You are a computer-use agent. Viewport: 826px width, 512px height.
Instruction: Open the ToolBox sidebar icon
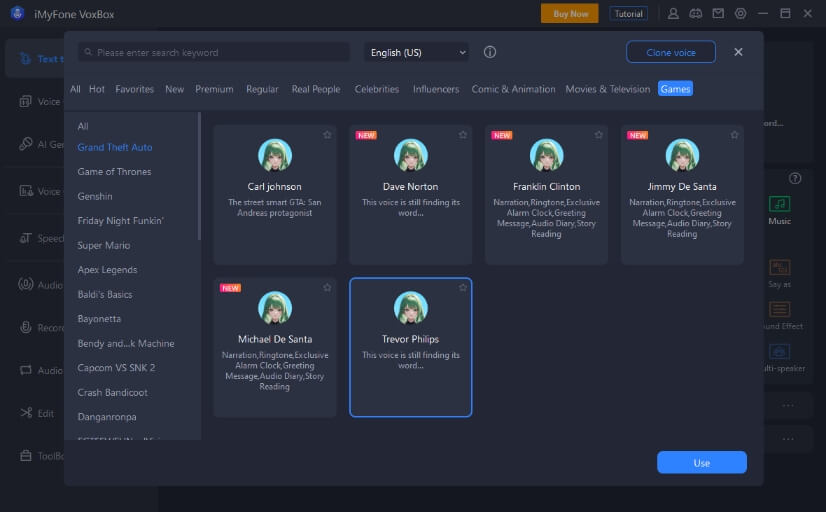pos(26,456)
